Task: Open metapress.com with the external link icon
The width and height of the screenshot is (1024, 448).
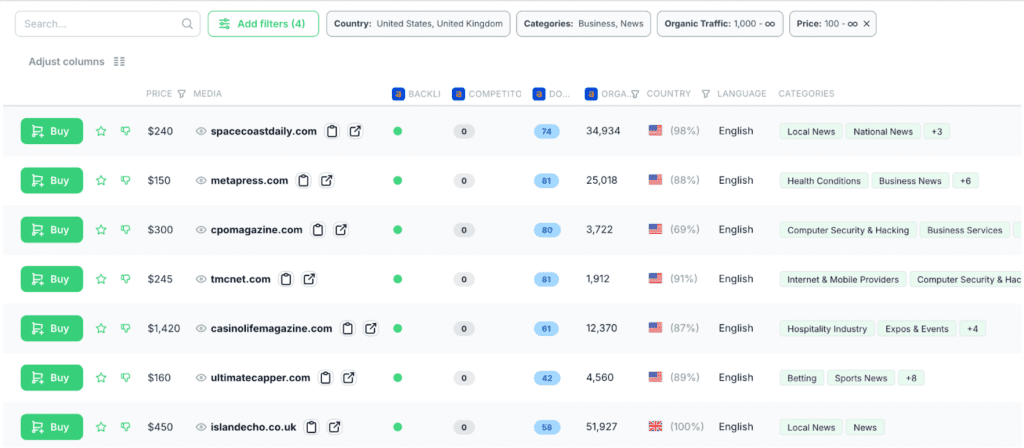Action: [327, 181]
